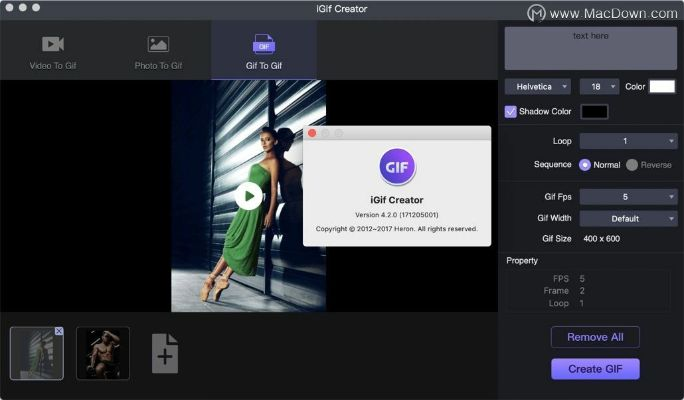The image size is (684, 400).
Task: Click the Property Frame value 2
Action: click(582, 291)
